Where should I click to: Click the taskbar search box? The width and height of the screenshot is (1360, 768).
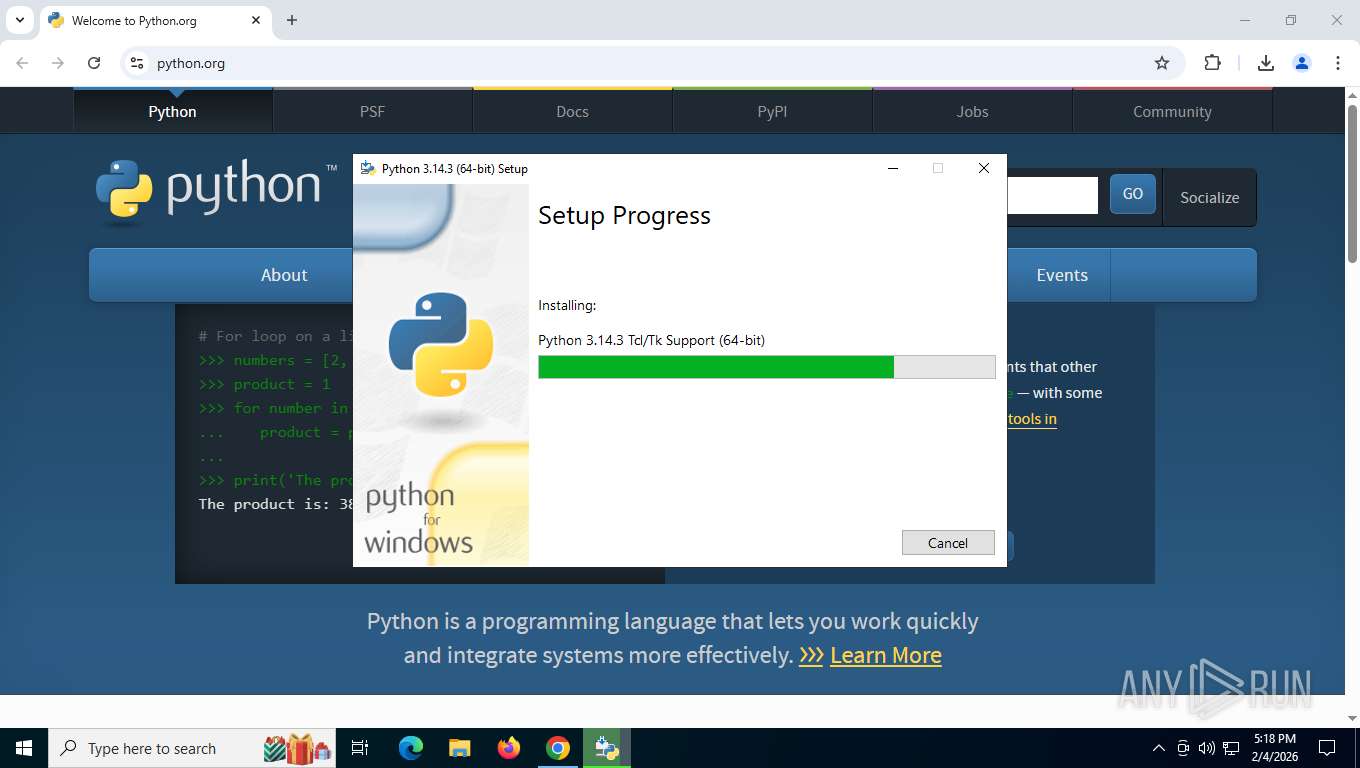[x=193, y=748]
